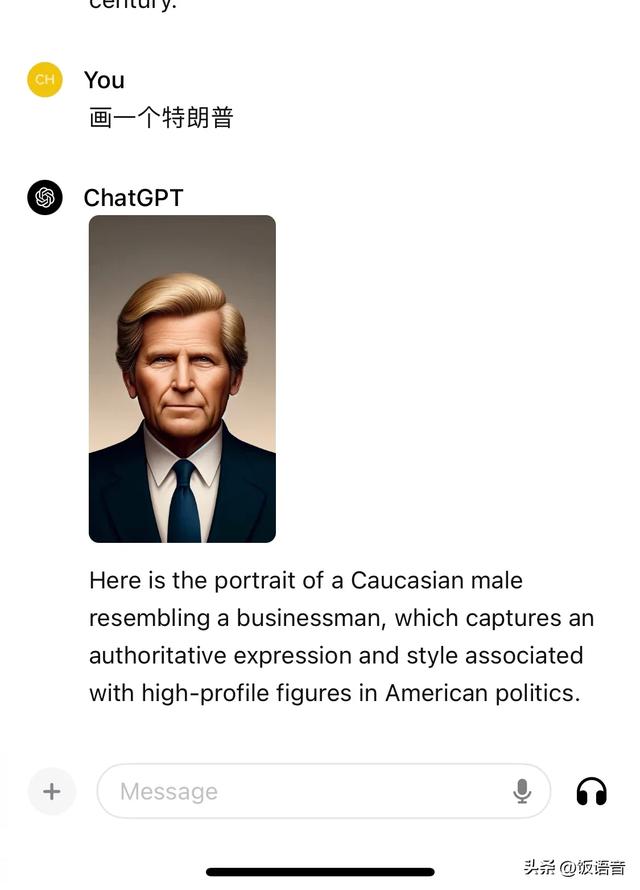Tap the plus attachment button
The width and height of the screenshot is (640, 890).
click(x=52, y=791)
